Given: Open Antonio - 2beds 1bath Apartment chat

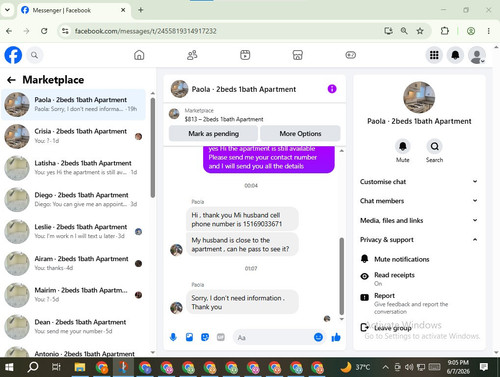Looking at the screenshot, I should pos(73,352).
